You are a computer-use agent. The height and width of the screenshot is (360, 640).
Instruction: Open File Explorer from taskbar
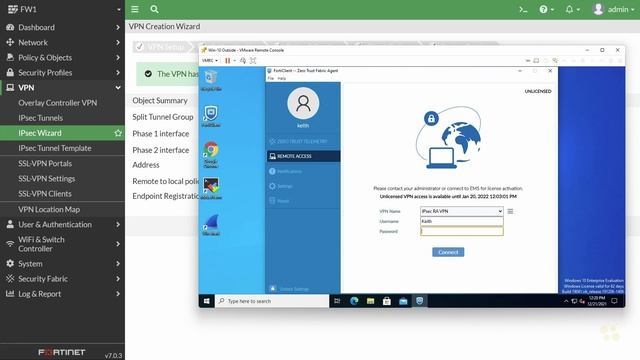(x=370, y=301)
